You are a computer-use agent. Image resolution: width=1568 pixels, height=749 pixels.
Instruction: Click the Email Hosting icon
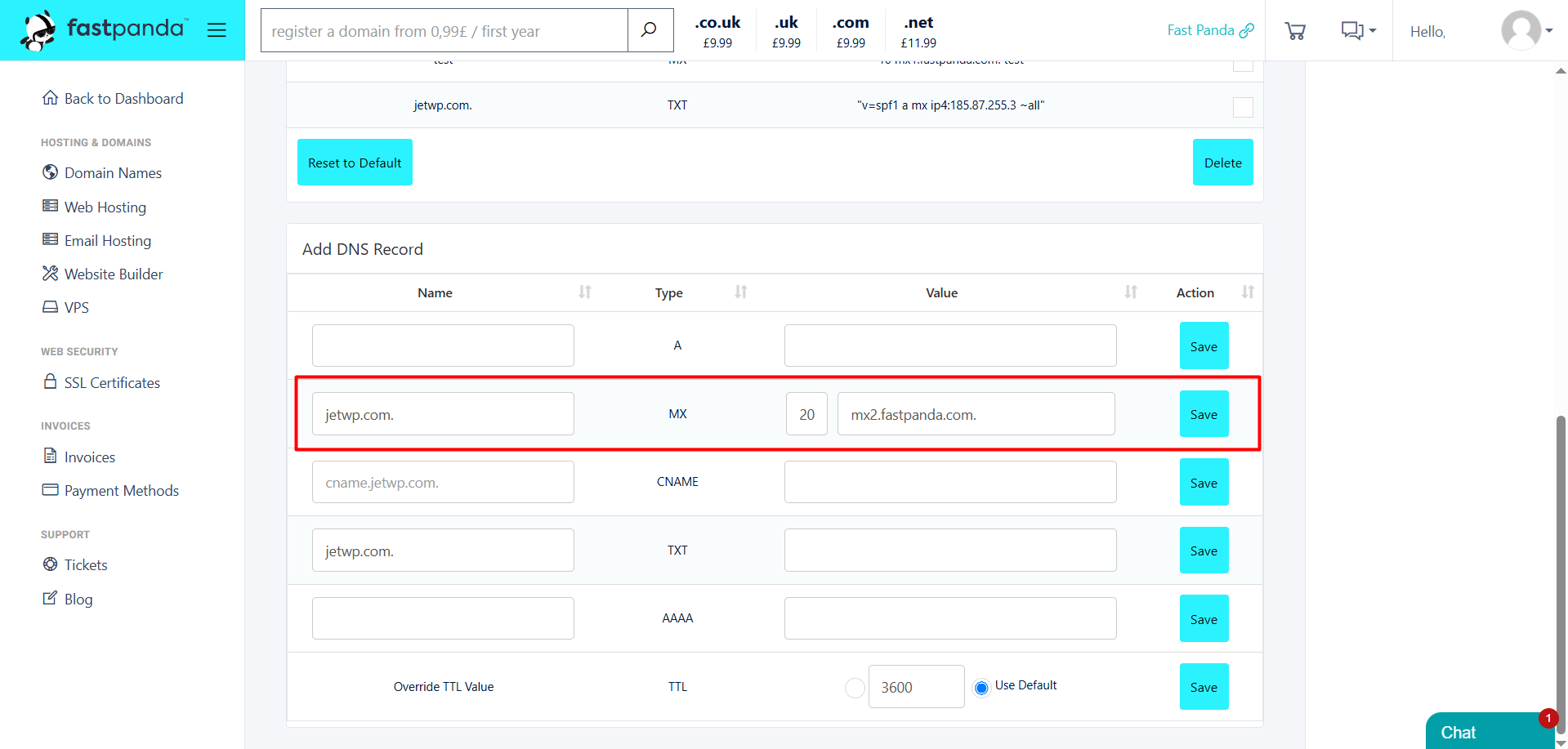[50, 239]
